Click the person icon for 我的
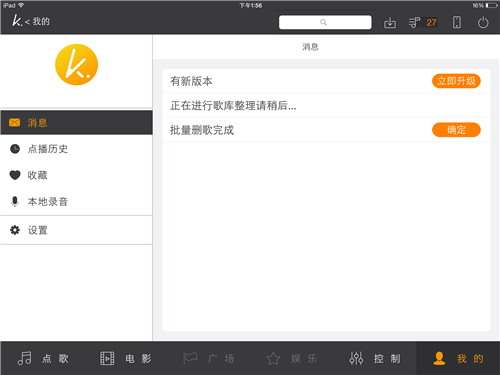Viewport: 500px width, 375px height. tap(439, 358)
